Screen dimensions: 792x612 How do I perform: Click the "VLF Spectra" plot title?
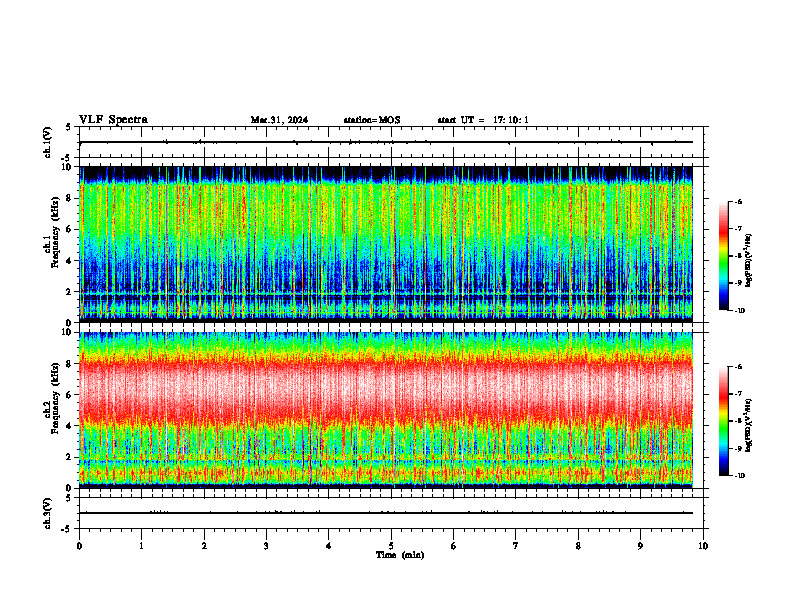113,120
